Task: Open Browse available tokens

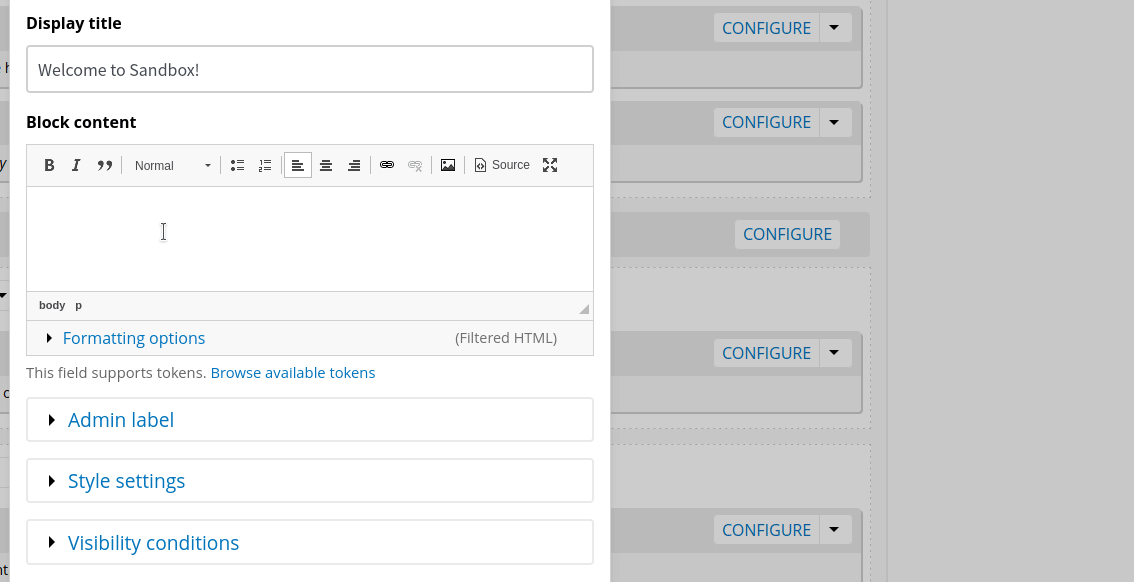Action: tap(293, 372)
